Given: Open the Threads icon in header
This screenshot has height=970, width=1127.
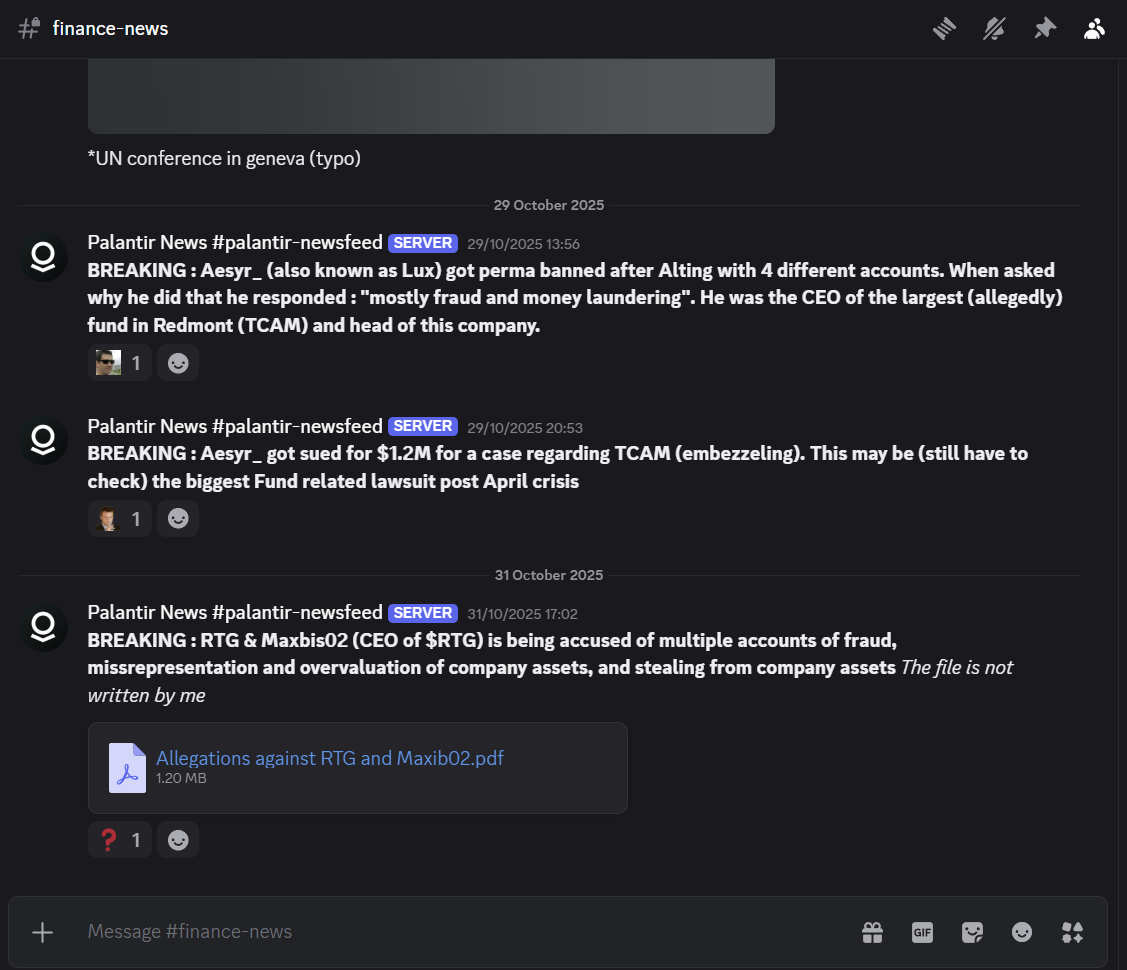Looking at the screenshot, I should [x=945, y=29].
